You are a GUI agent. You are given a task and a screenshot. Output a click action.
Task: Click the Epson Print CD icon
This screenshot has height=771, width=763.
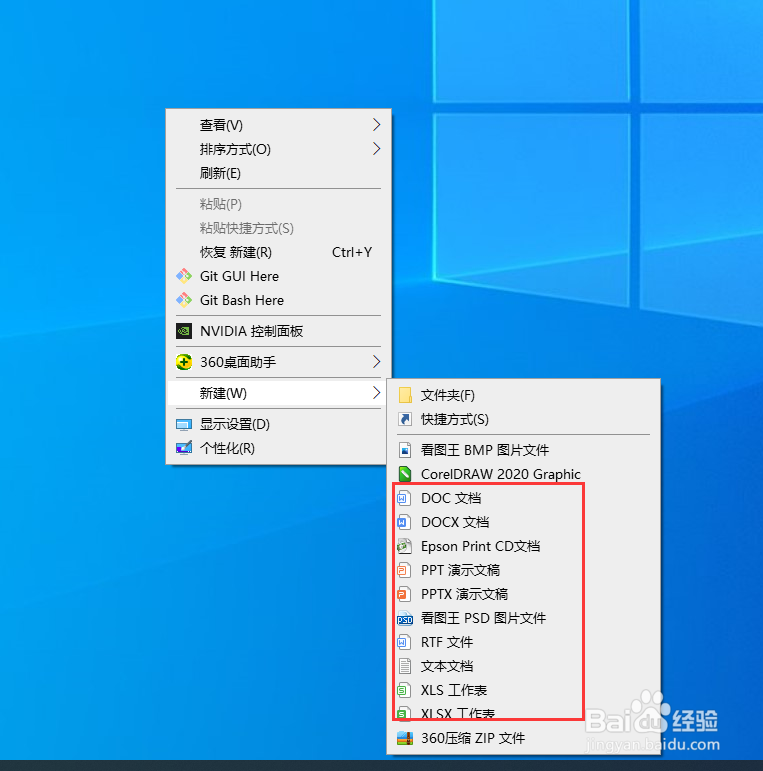[x=404, y=546]
